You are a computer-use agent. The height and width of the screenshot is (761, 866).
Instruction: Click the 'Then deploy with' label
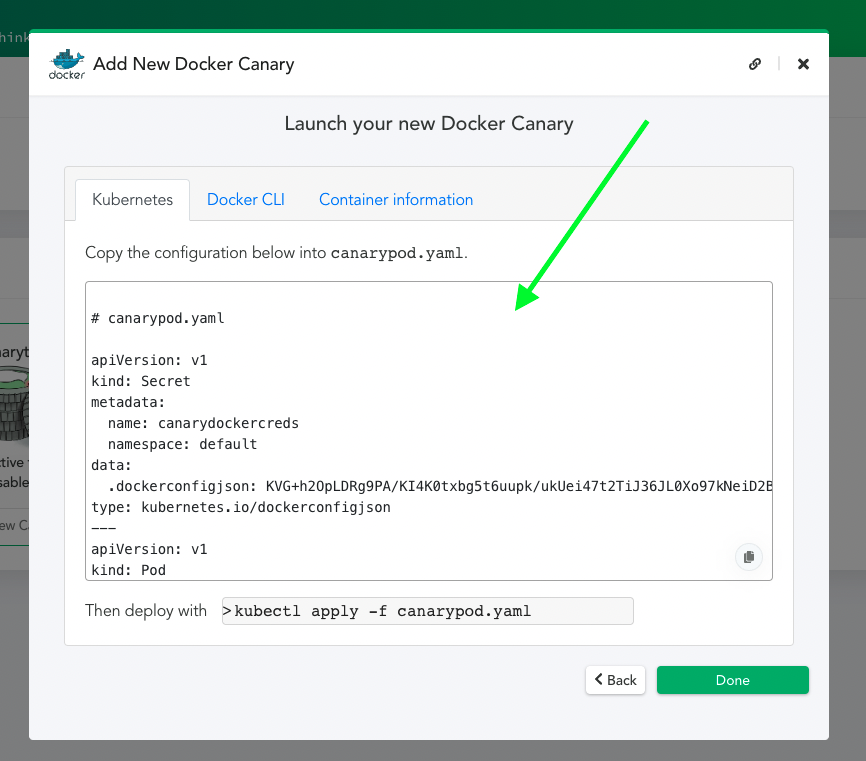pos(146,610)
